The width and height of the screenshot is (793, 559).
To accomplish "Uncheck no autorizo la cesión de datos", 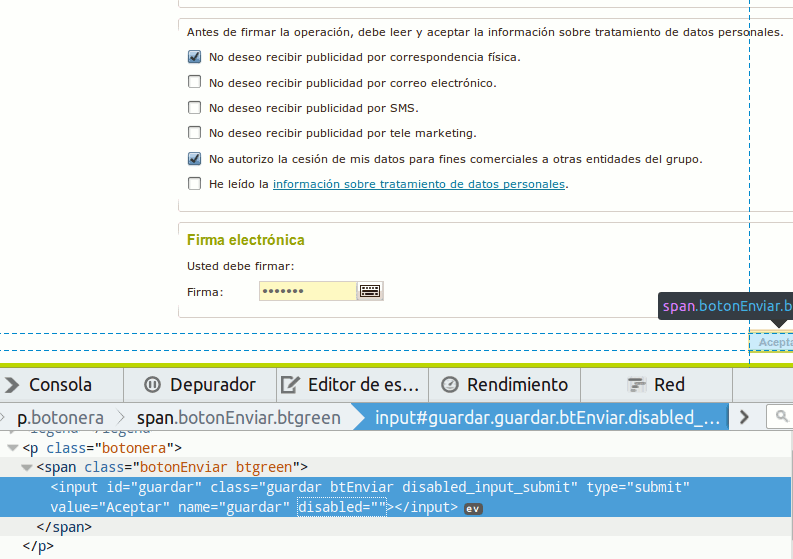I will [x=195, y=158].
